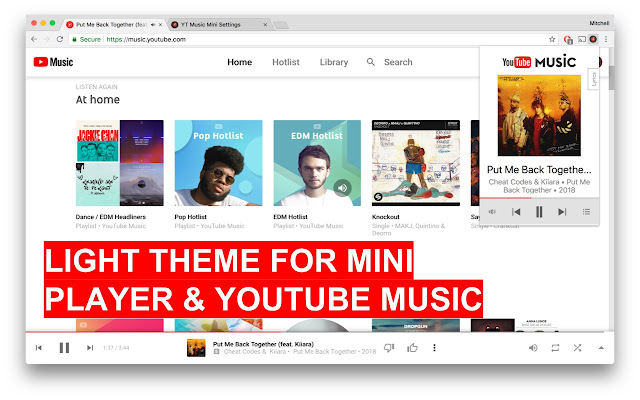Like the current song with thumbs up
This screenshot has width=640, height=400.
[x=412, y=348]
